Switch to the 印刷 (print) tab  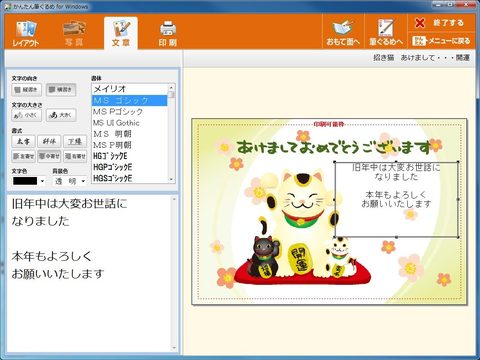pyautogui.click(x=167, y=33)
